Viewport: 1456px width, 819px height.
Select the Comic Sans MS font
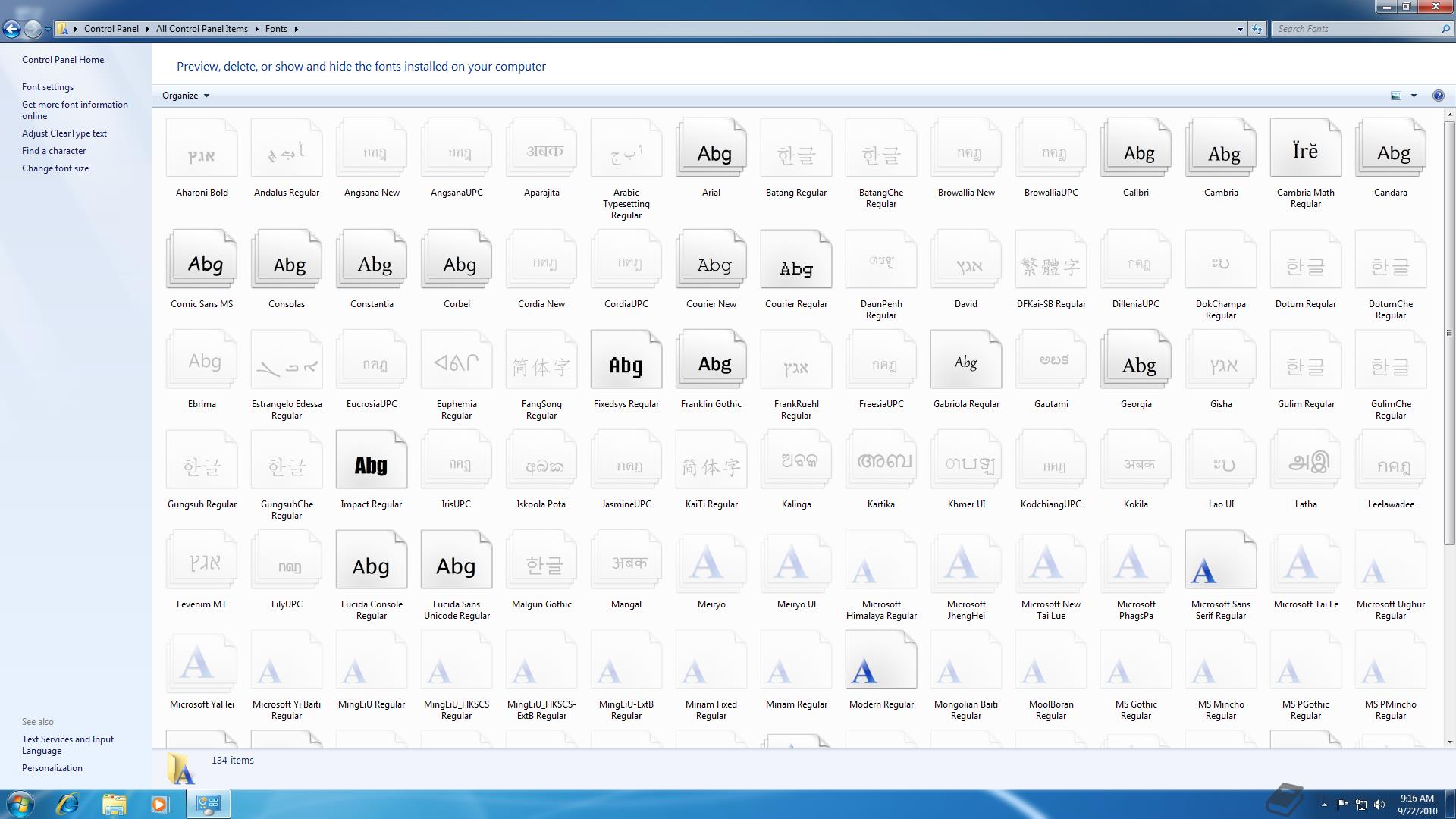tap(202, 260)
